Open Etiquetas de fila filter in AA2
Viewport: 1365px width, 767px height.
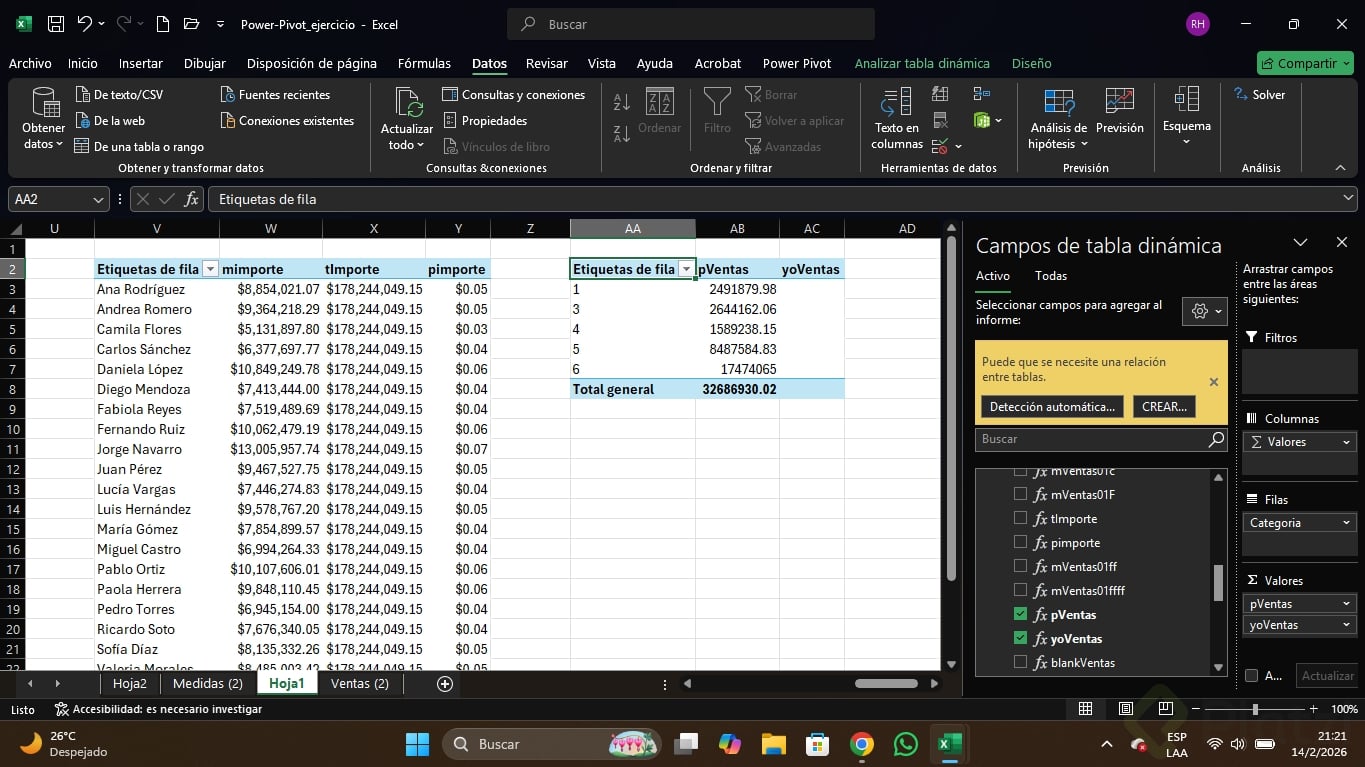(x=686, y=269)
